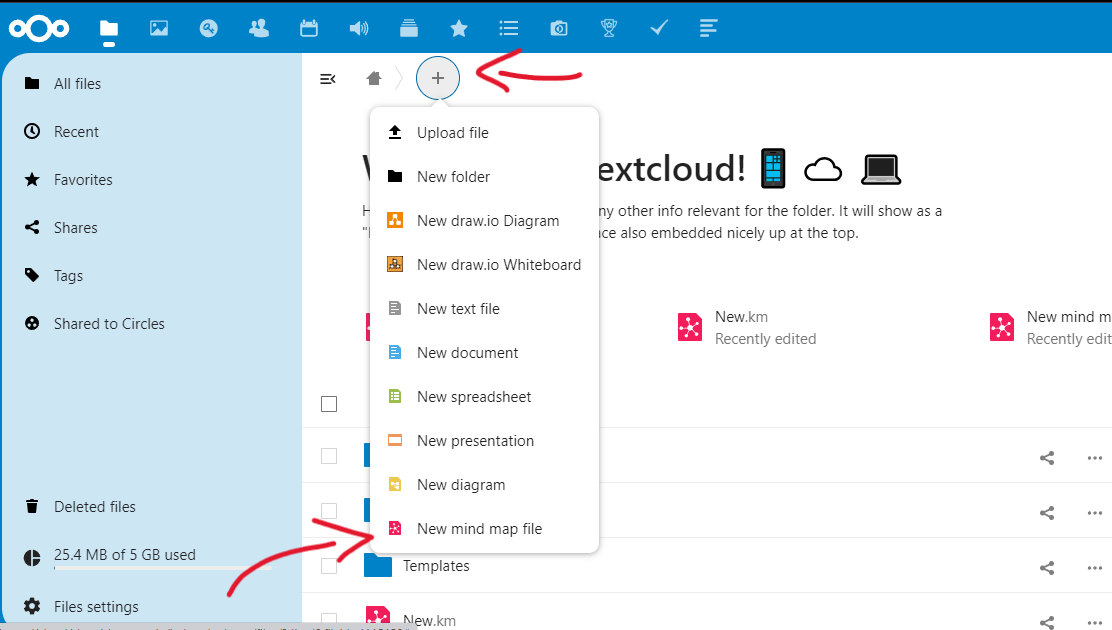1112x630 pixels.
Task: Check the box beside New.km file row
Action: (330, 620)
